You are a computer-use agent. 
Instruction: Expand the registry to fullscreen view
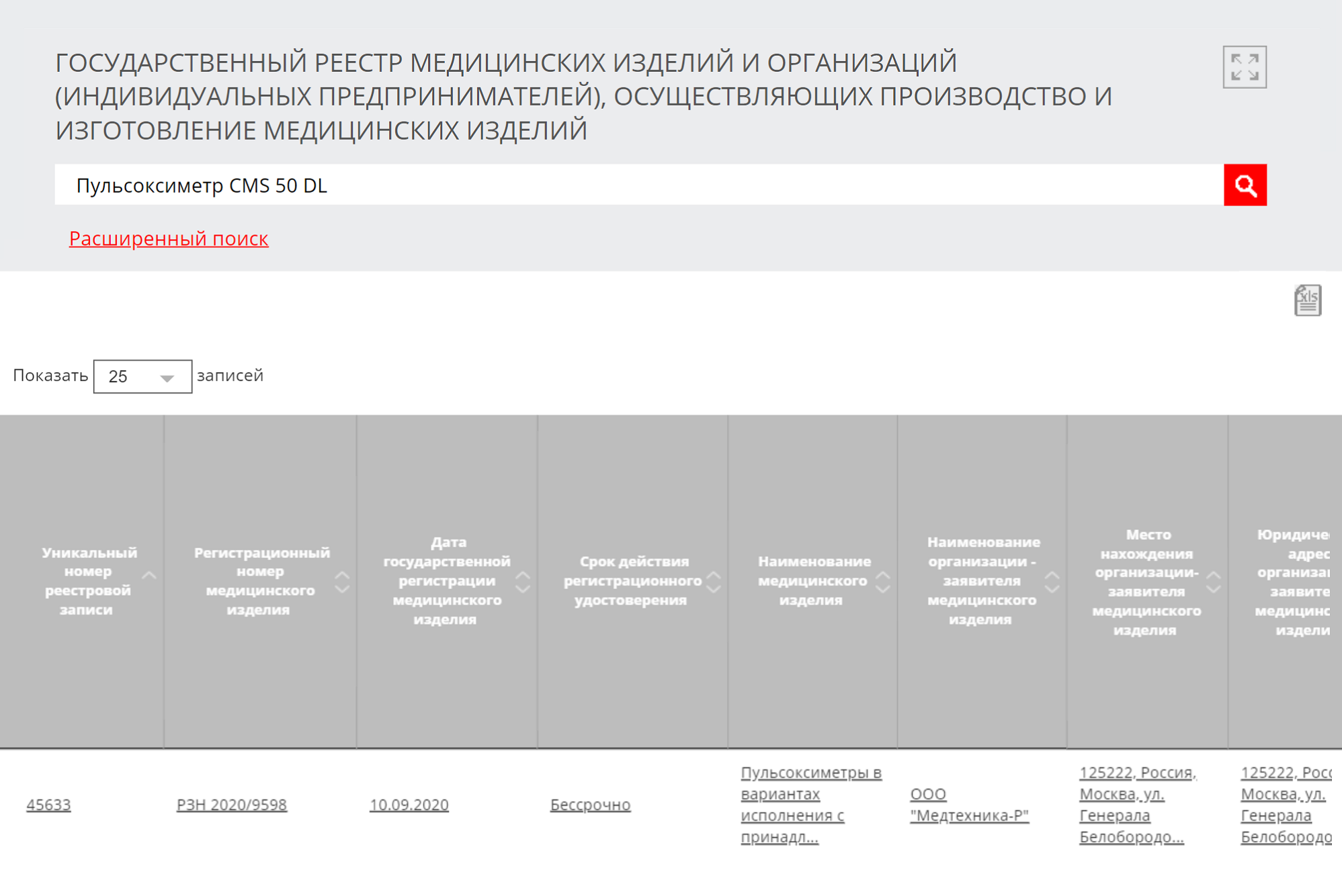coord(1245,67)
